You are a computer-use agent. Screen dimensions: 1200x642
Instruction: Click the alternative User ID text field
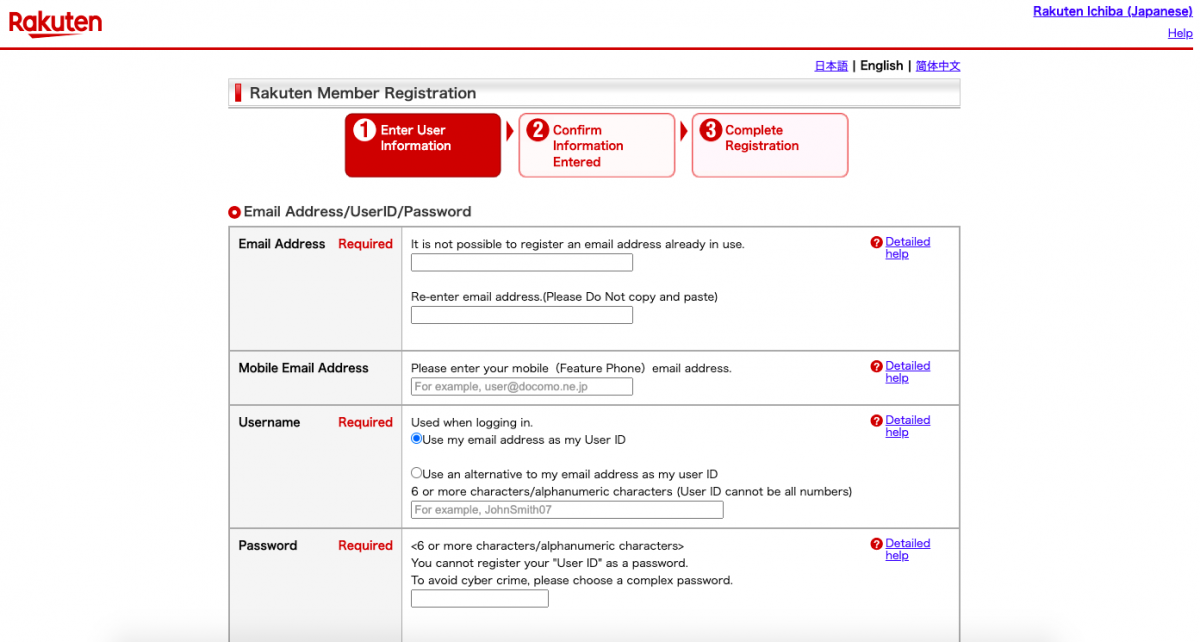click(566, 510)
